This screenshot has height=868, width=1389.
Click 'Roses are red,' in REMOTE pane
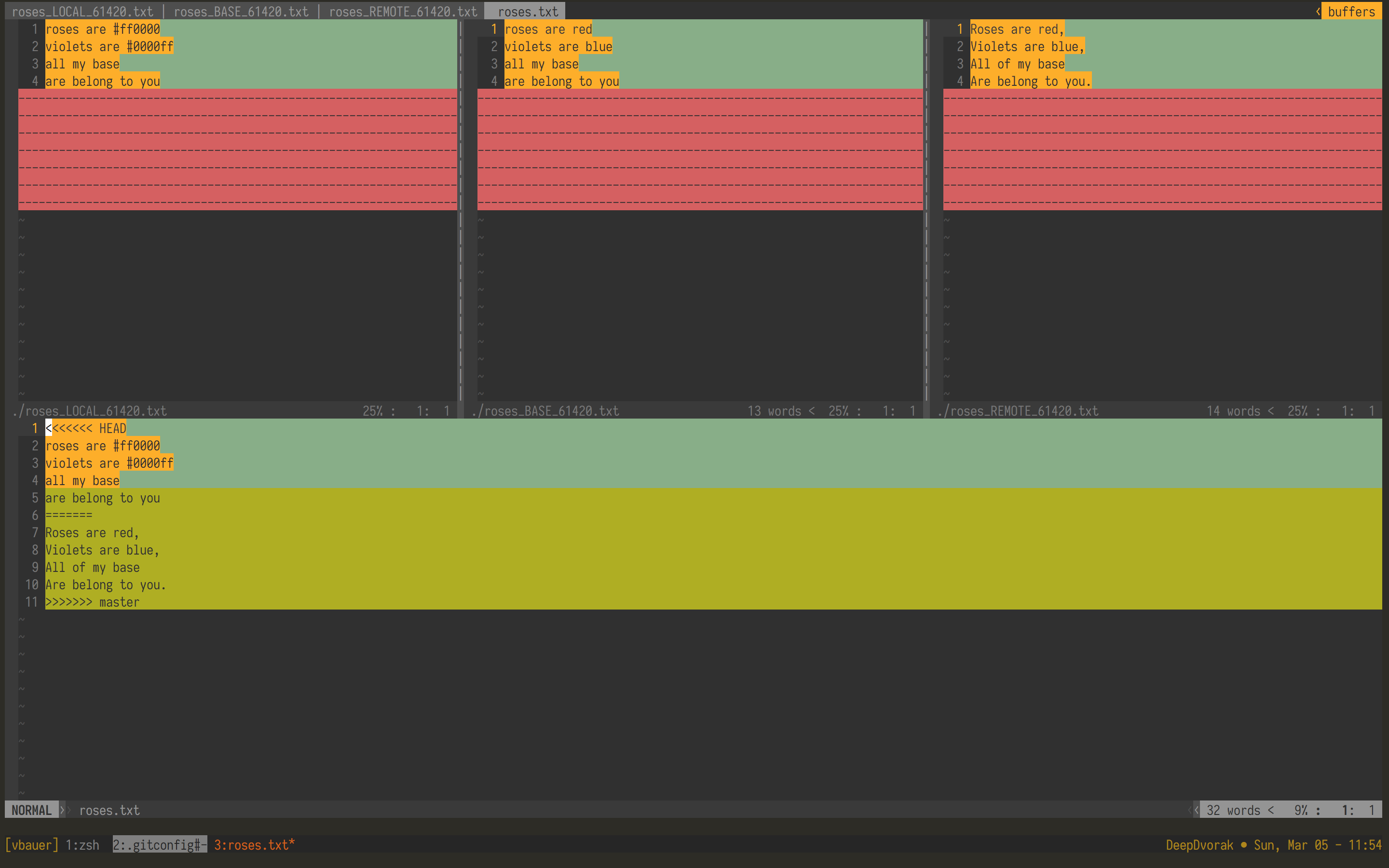pos(1017,29)
